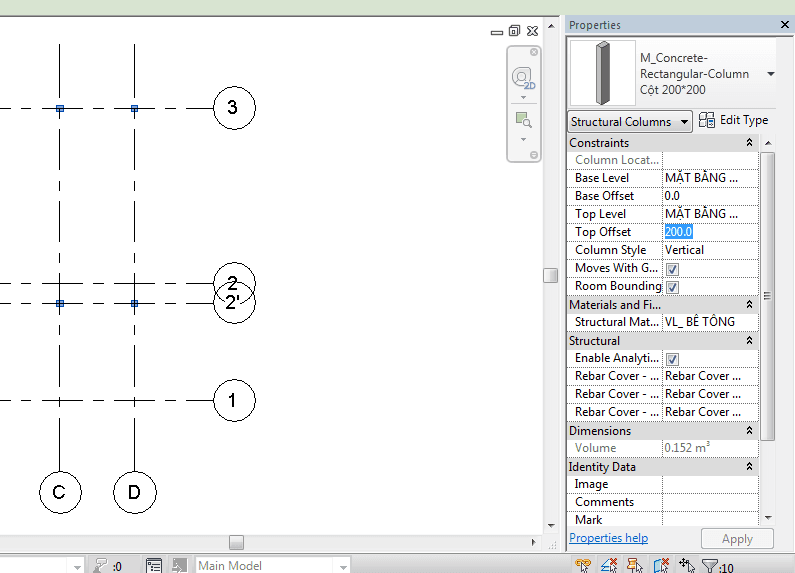Collapse the Materials and Finishes section
Viewport: 795px width, 573px height.
pos(749,304)
